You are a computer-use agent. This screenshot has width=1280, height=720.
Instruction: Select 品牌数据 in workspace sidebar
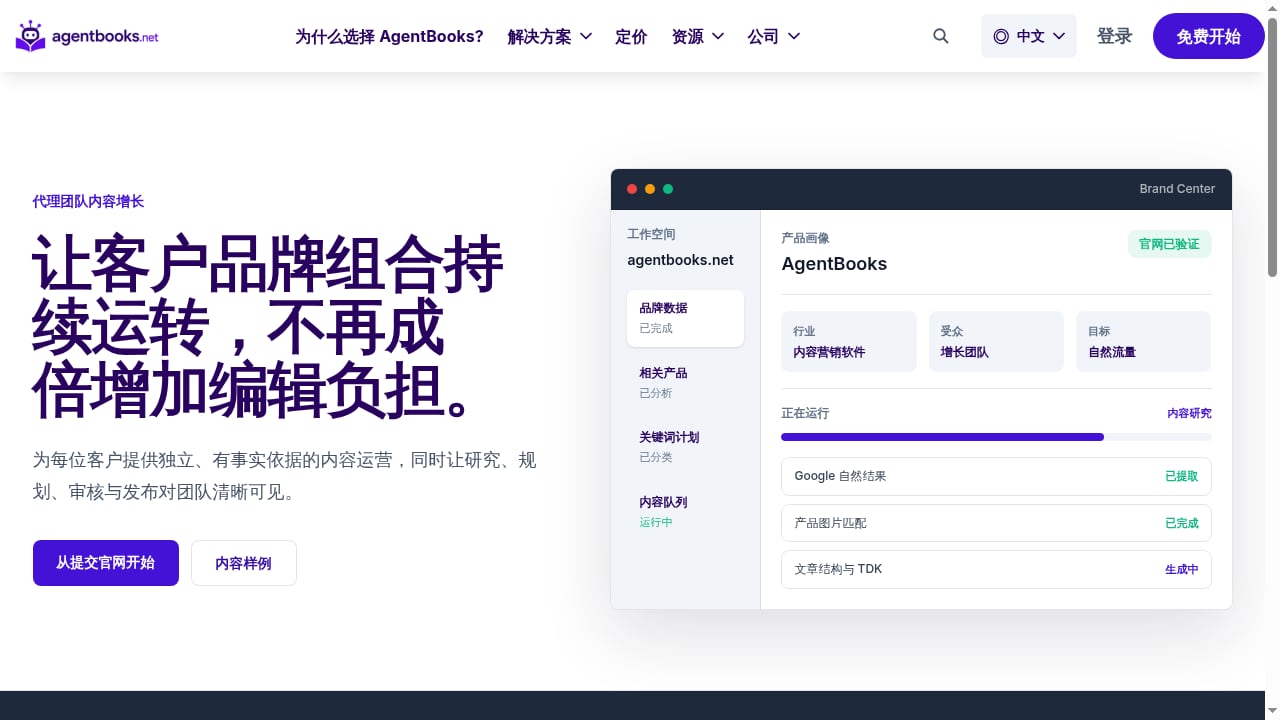685,318
